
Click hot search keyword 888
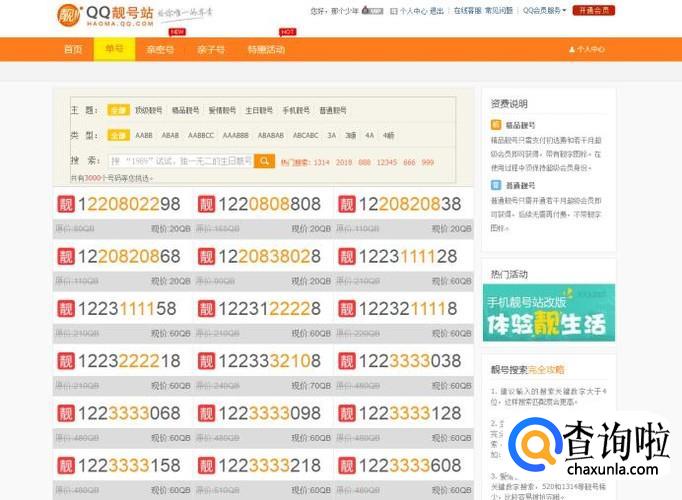click(x=364, y=162)
